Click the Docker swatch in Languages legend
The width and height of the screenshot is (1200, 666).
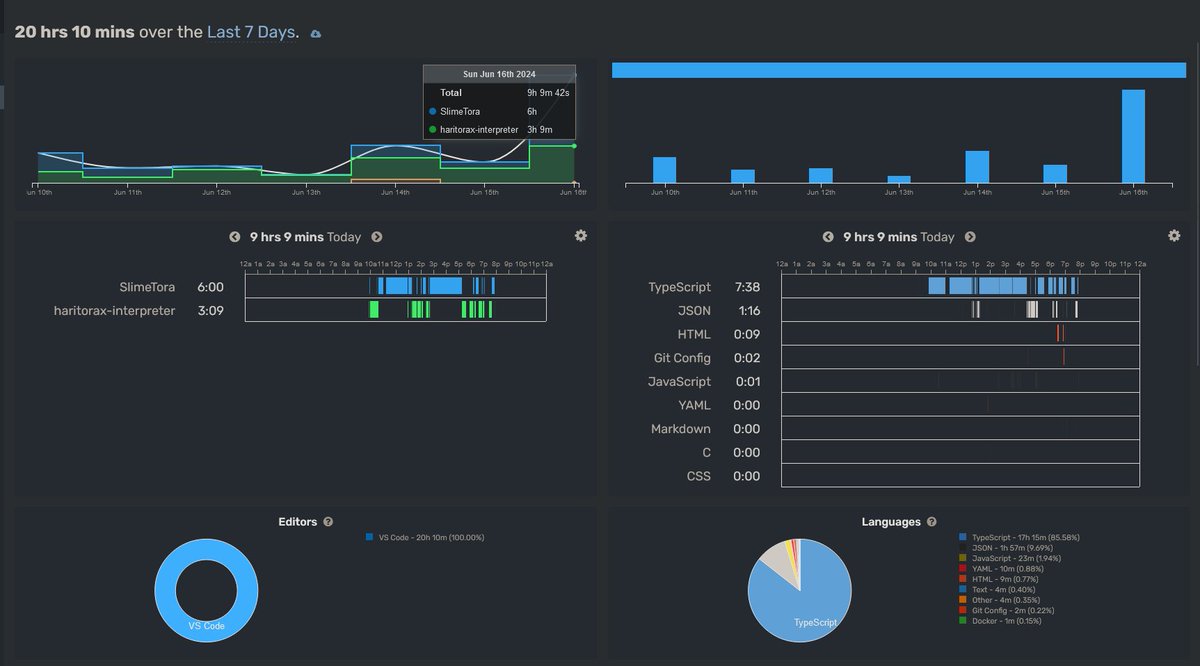pos(963,621)
